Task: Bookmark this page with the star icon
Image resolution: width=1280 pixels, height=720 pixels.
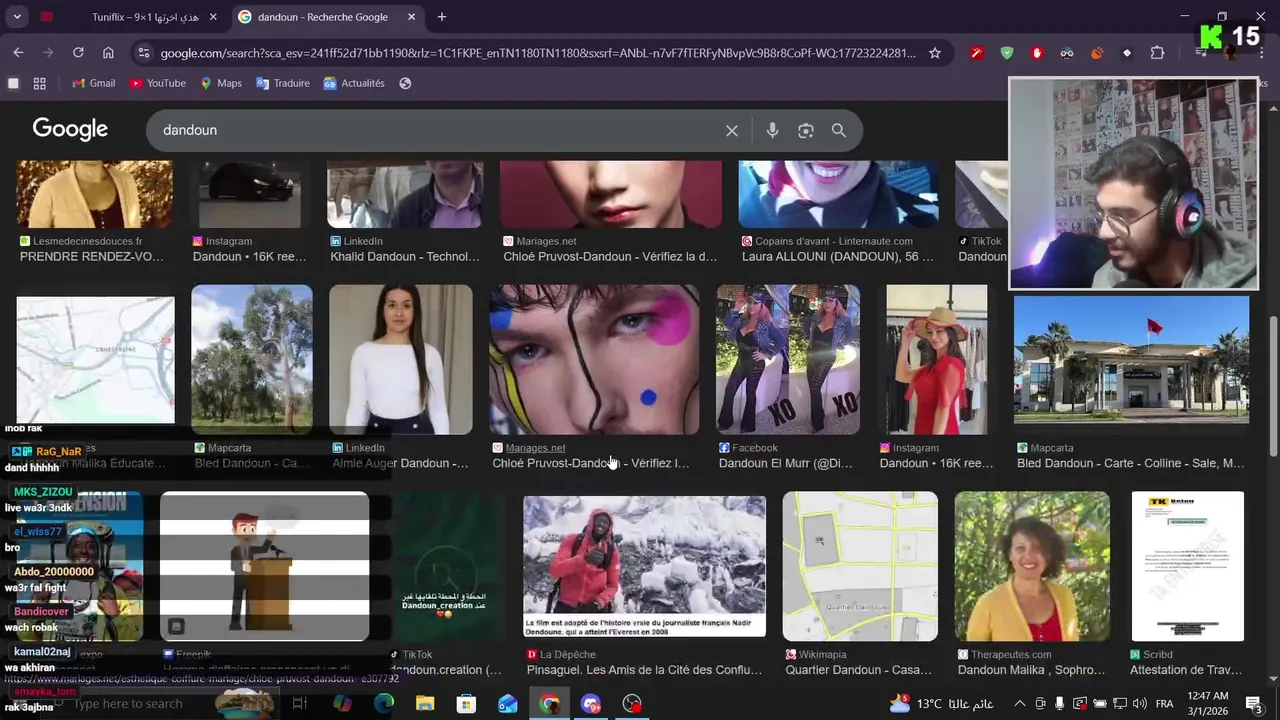Action: point(935,53)
